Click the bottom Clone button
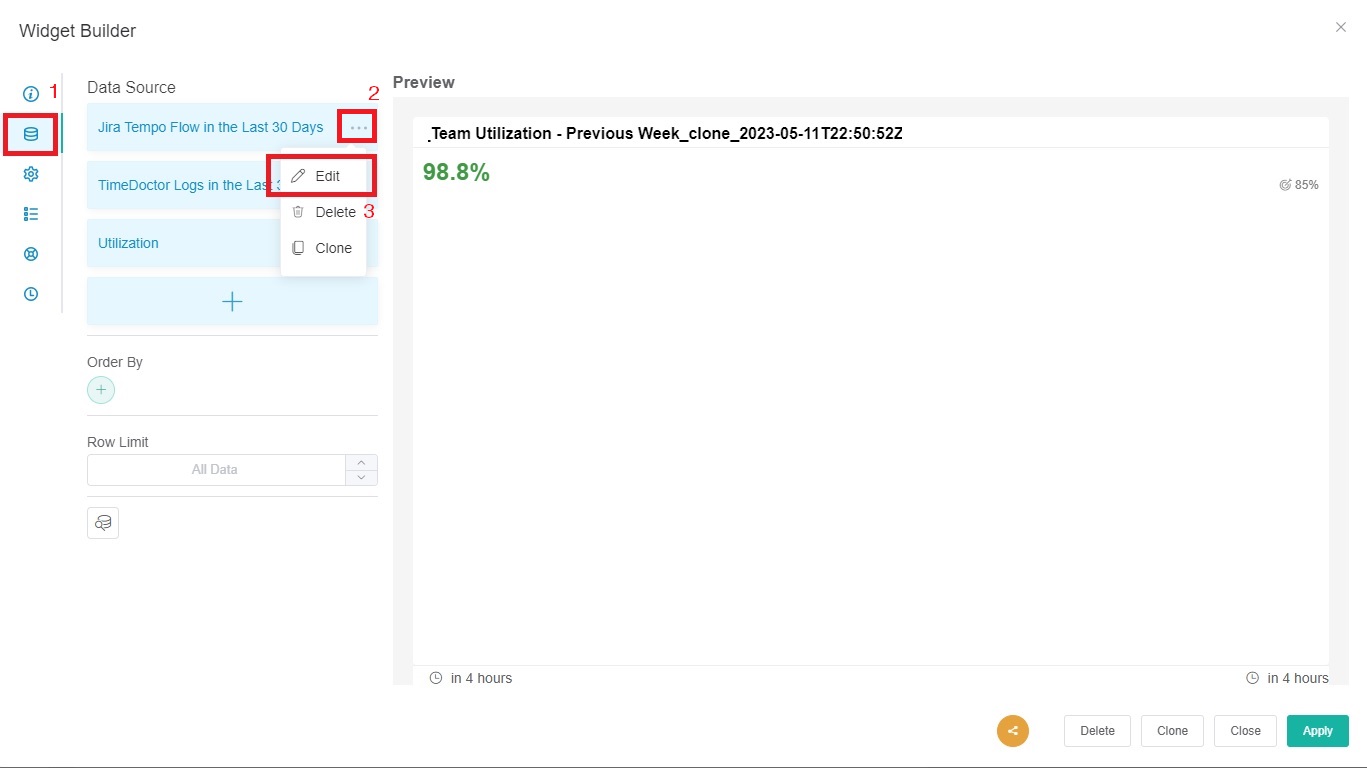 tap(1172, 731)
